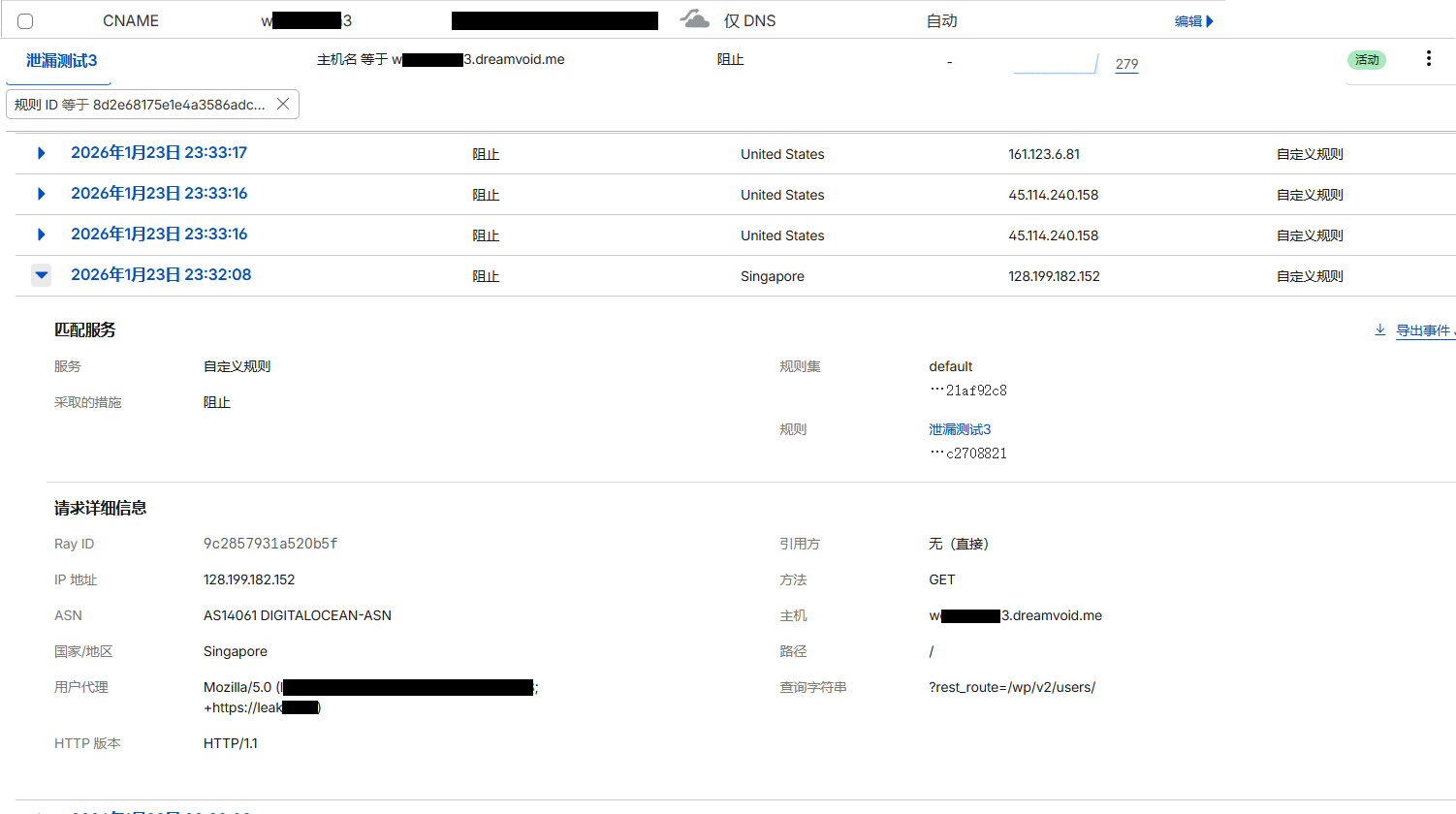
Task: Open the 泄漏测试3 rule link in details
Action: tap(960, 429)
